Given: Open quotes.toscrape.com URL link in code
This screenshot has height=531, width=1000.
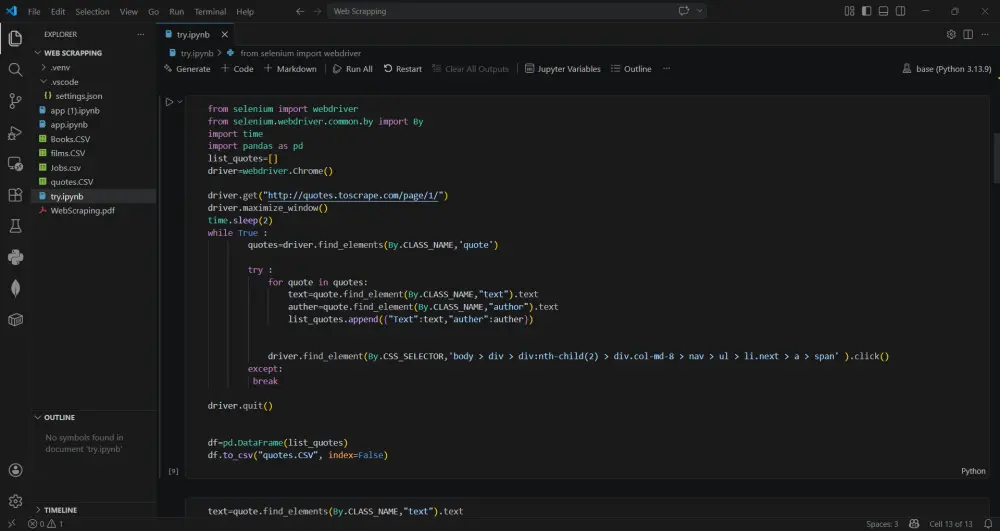Looking at the screenshot, I should point(353,196).
